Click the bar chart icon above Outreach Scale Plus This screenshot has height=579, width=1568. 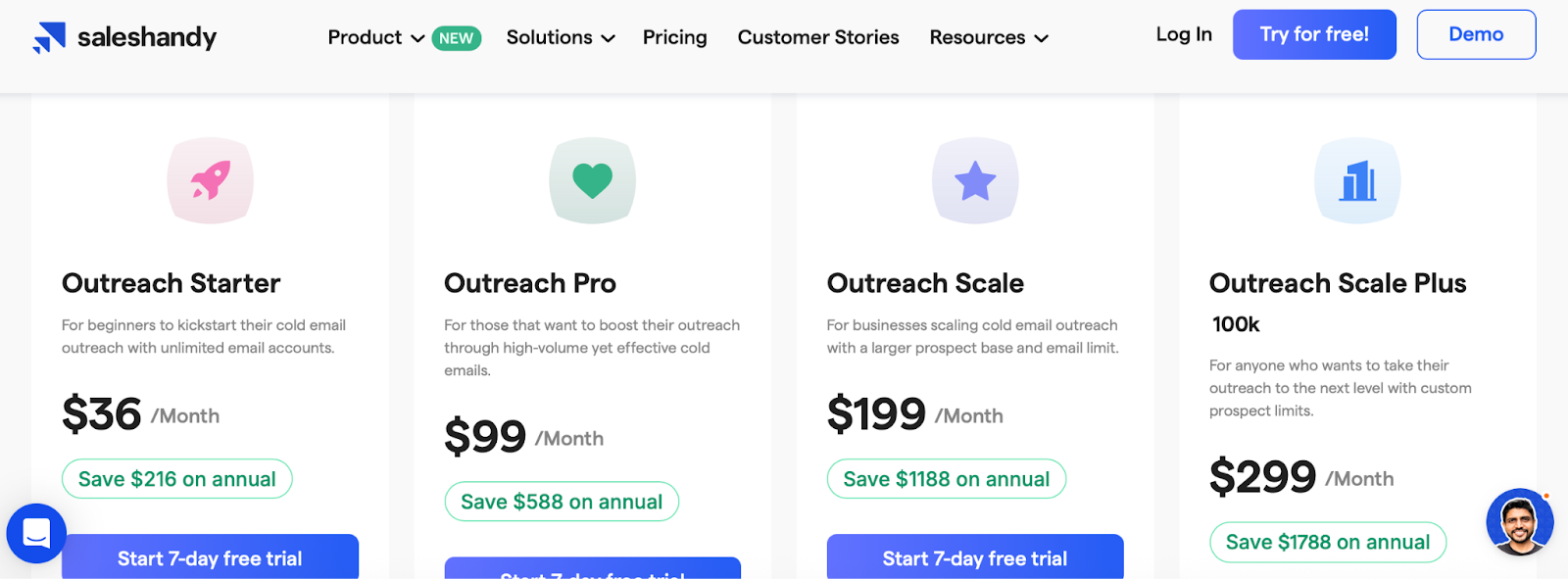pyautogui.click(x=1357, y=180)
